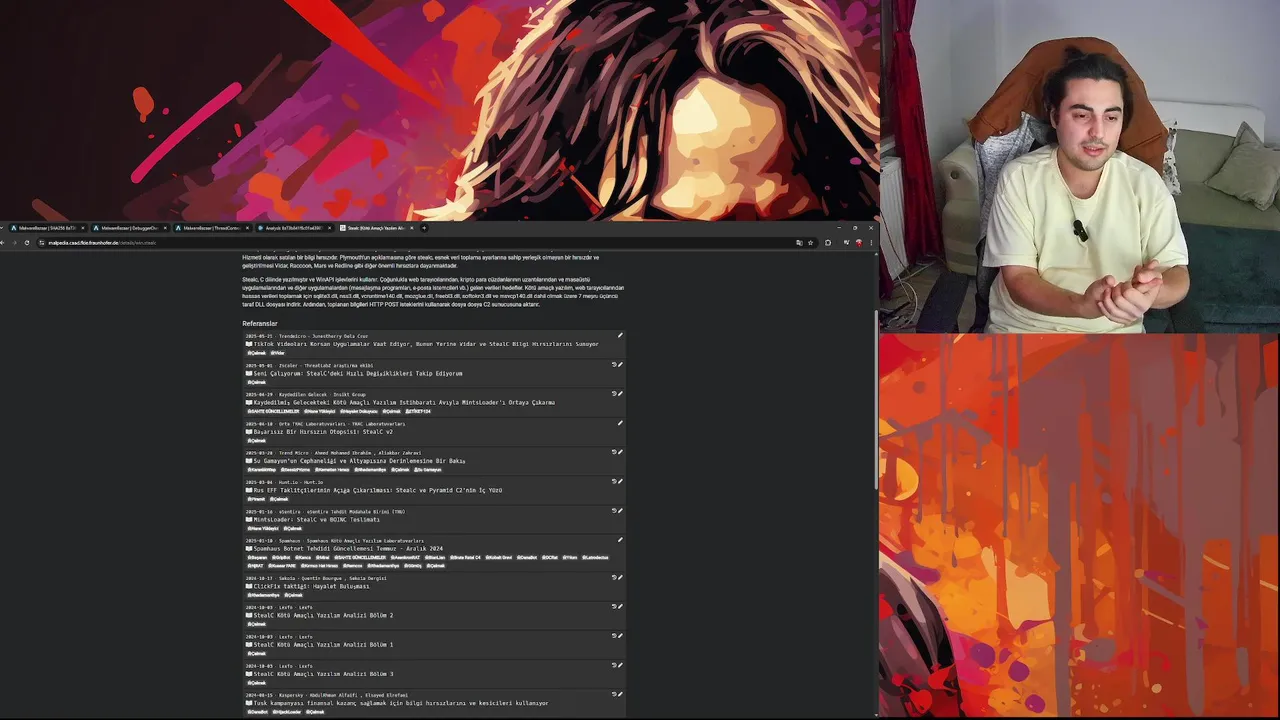Open Rus EFF Taklitçilerinin article link
This screenshot has height=720, width=1280.
378,490
